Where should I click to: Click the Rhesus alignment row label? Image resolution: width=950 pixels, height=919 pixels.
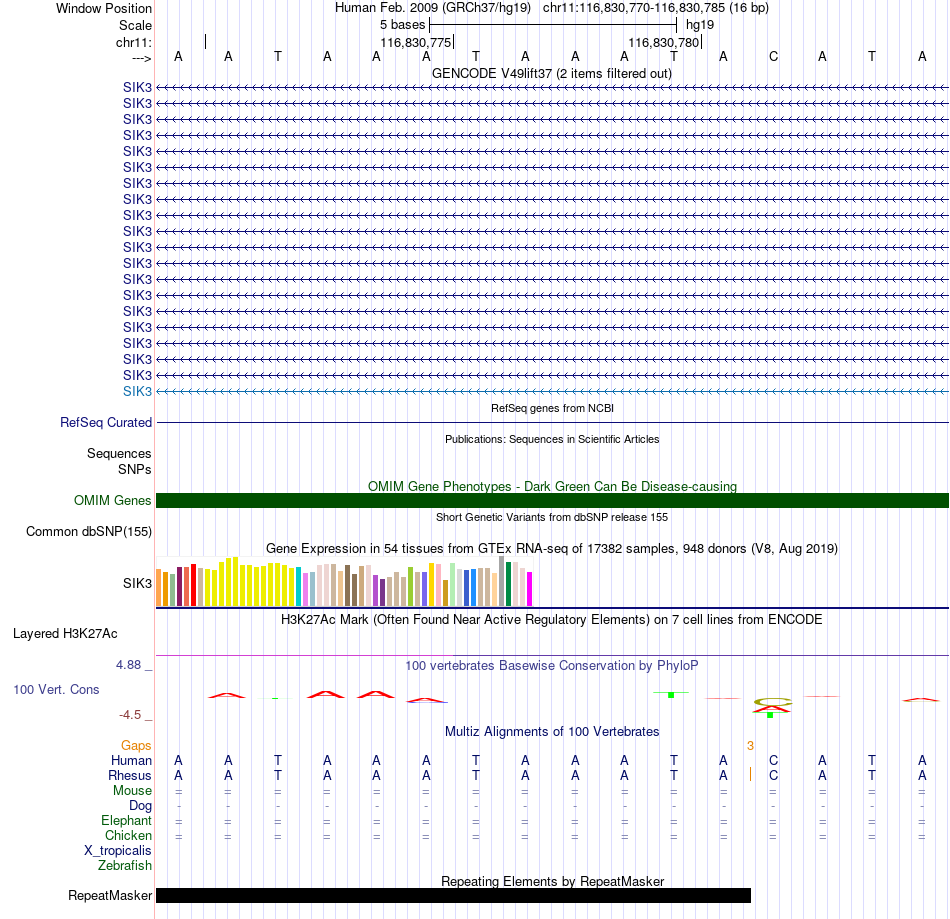(130, 776)
